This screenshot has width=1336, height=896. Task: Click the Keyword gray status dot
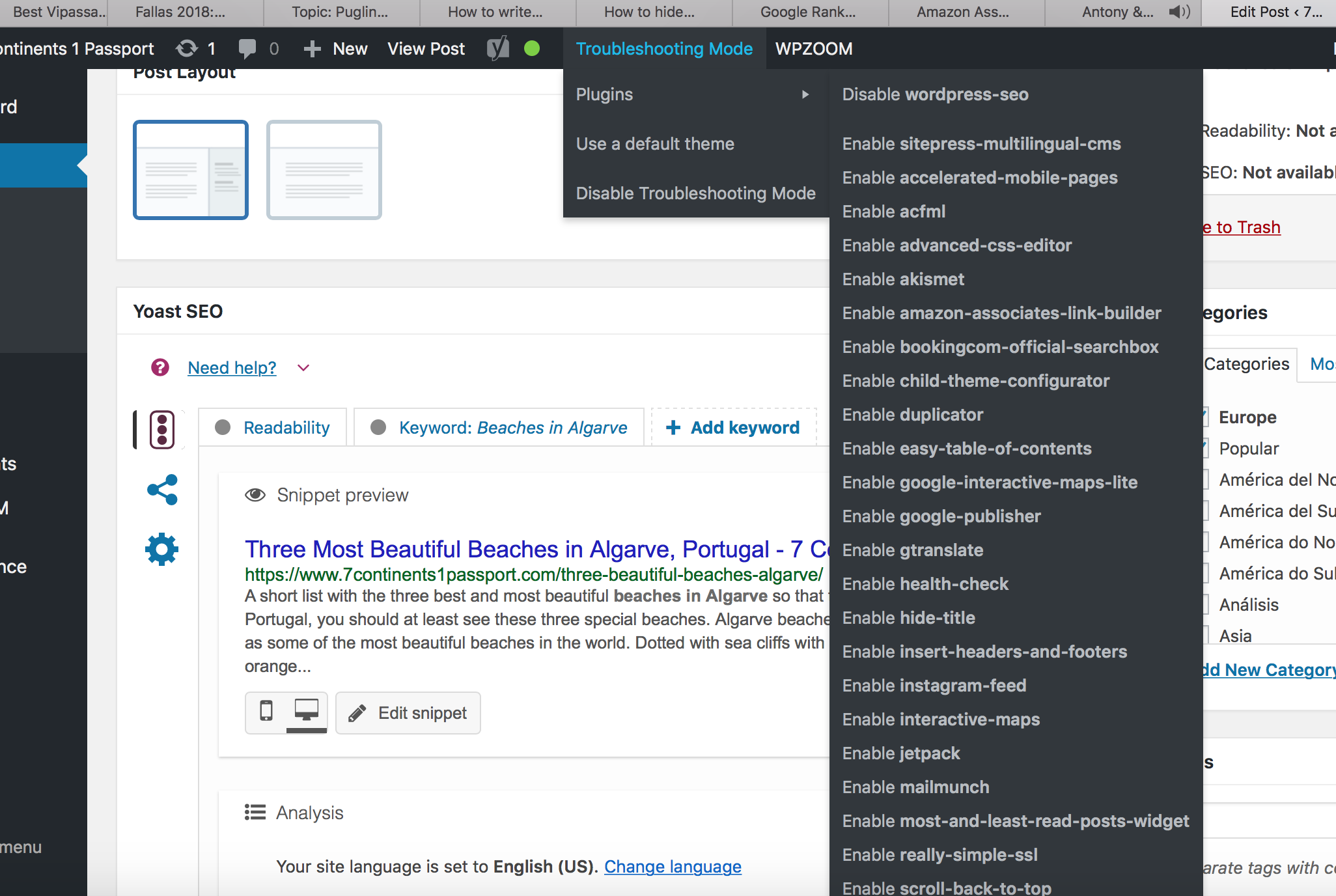[378, 427]
